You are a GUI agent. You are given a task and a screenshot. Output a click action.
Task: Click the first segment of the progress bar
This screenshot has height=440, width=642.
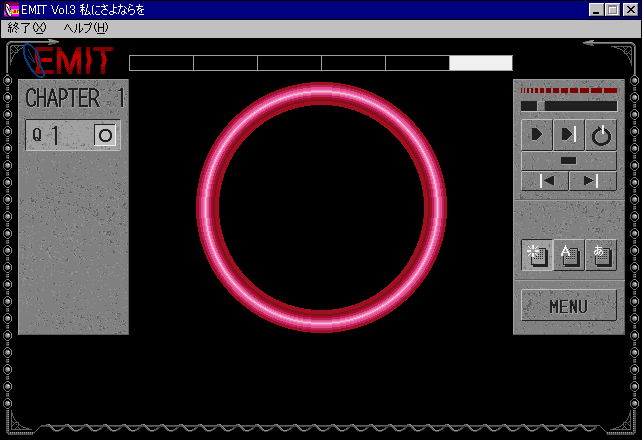(x=161, y=63)
